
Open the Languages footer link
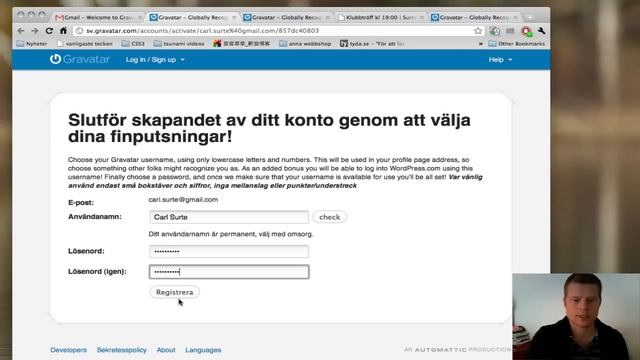click(x=203, y=350)
